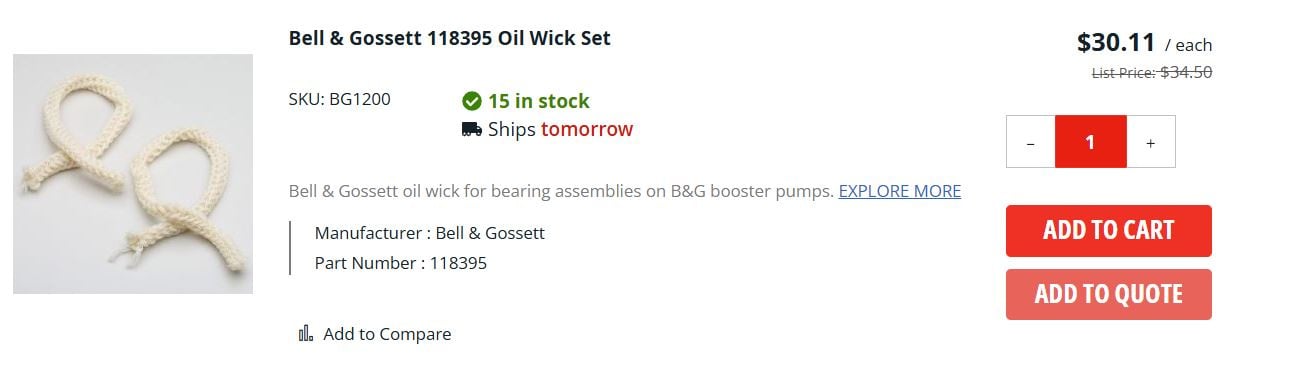Click the Manufacturer Bell & Gossett line
1312x367 pixels.
430,233
